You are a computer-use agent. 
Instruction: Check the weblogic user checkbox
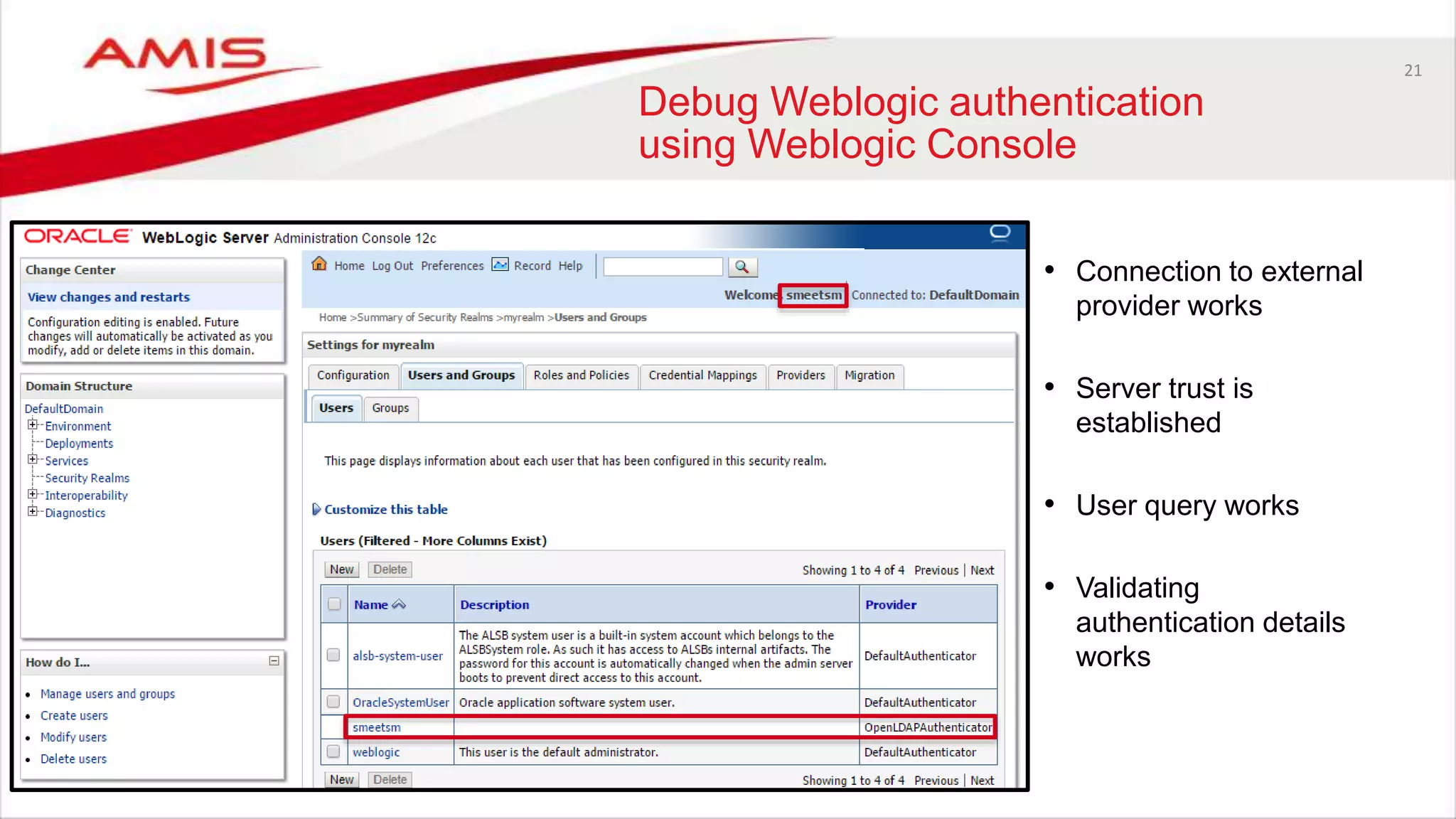[x=333, y=751]
